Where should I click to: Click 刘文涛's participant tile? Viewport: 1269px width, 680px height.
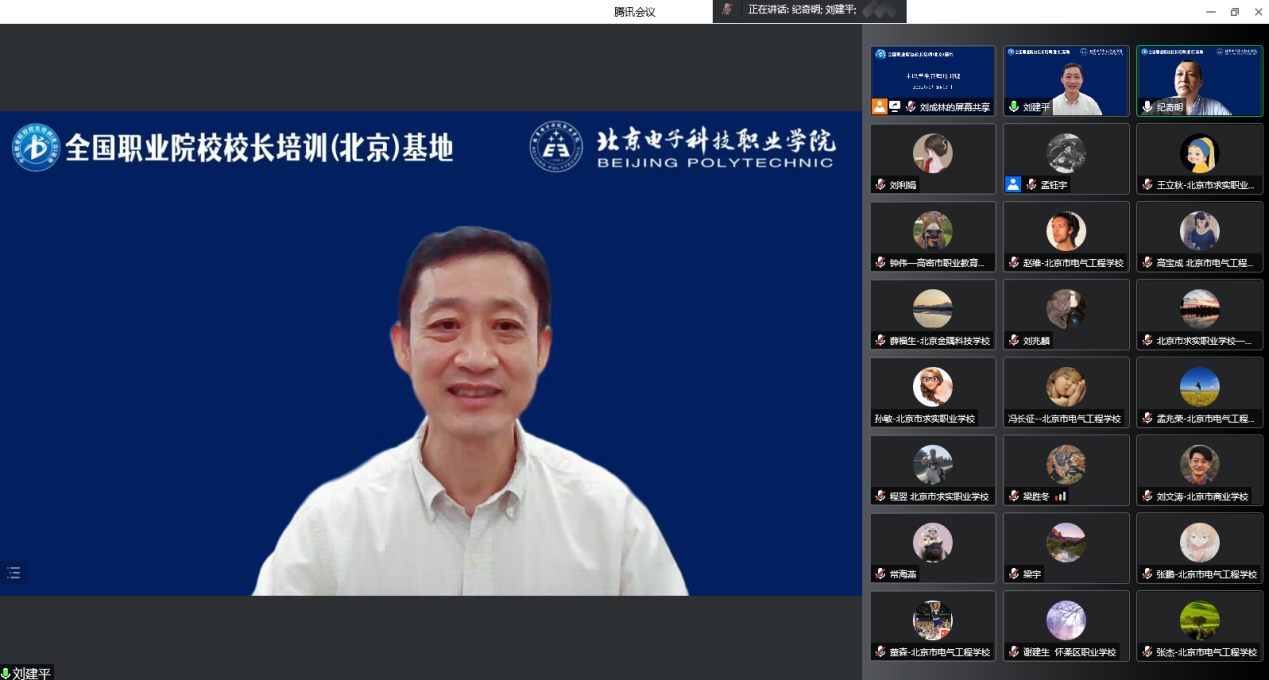(x=1199, y=469)
